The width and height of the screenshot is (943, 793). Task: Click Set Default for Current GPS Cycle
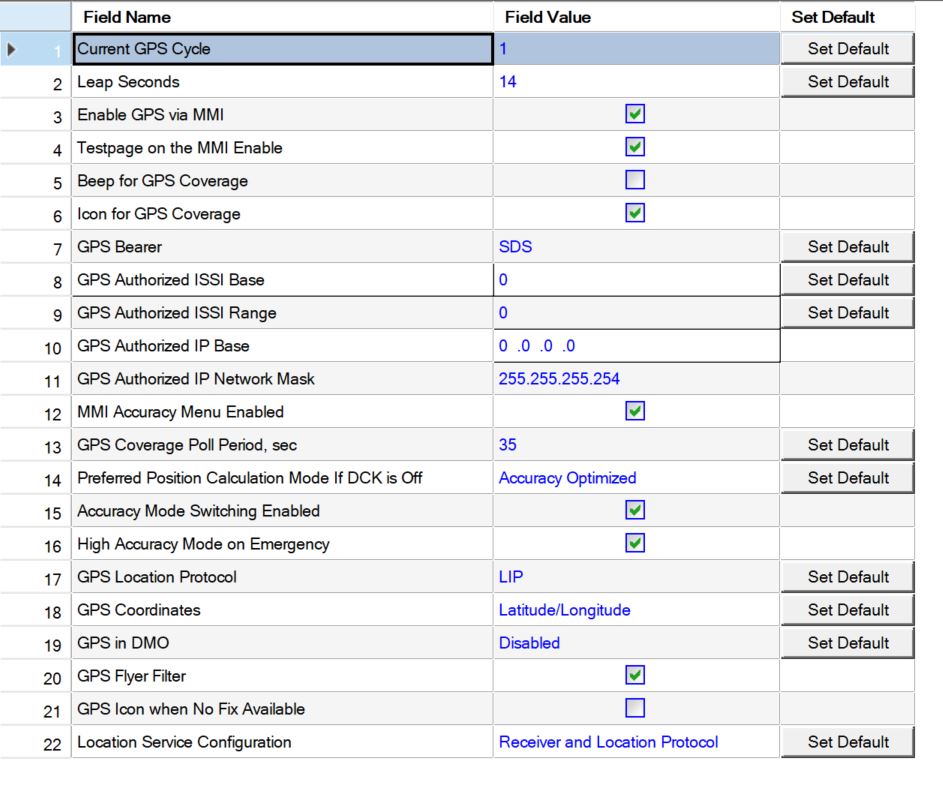coord(848,49)
